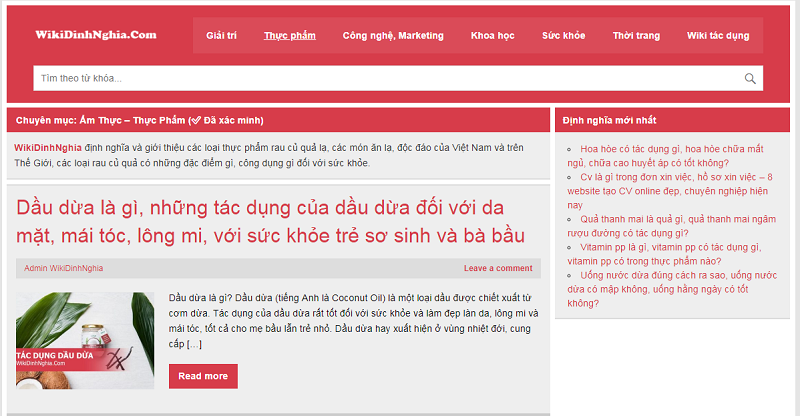Viewport: 800px width, 416px height.
Task: Open the Tác dụng dầu dừa thumbnail
Action: click(x=85, y=340)
